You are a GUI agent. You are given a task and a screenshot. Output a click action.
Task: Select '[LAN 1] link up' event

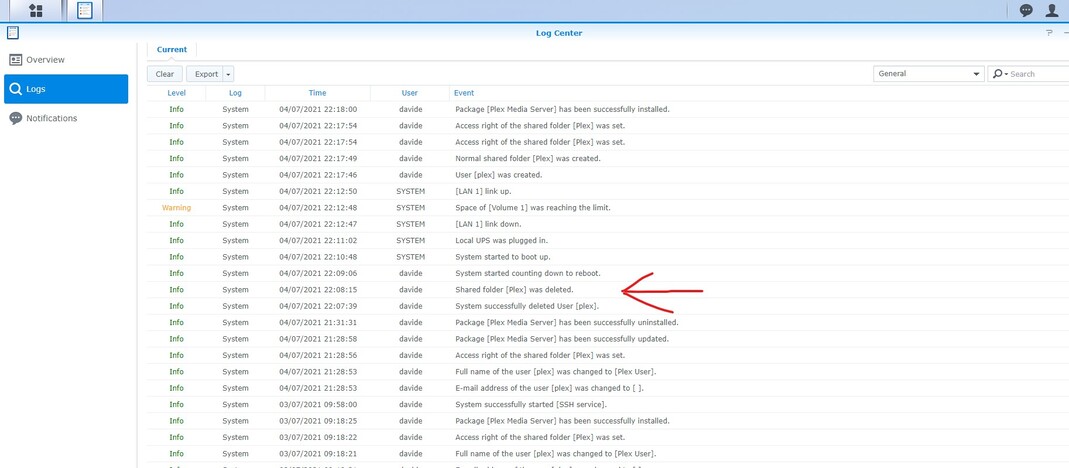click(482, 191)
